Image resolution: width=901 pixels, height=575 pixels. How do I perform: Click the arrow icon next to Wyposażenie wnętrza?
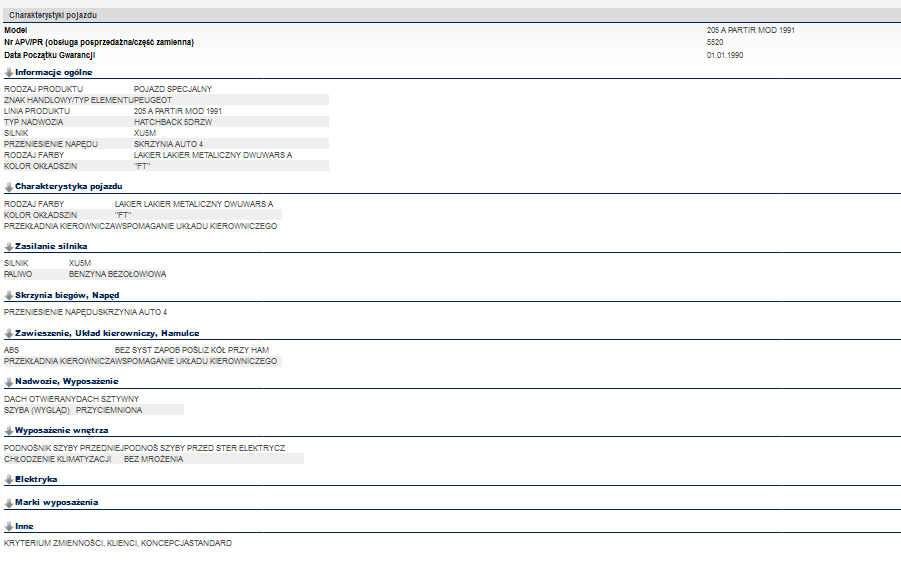tap(9, 430)
